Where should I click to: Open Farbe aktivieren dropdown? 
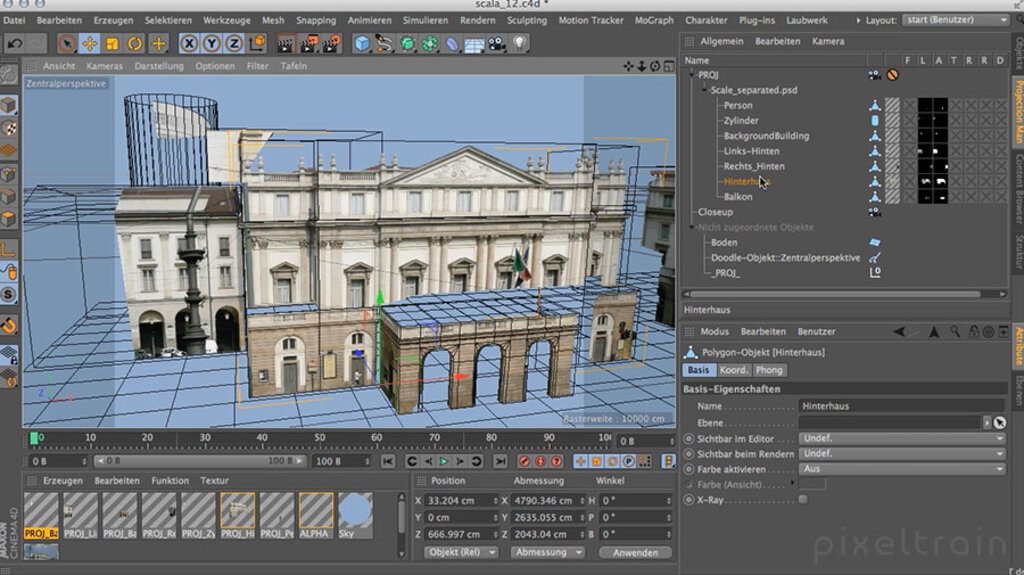[902, 469]
